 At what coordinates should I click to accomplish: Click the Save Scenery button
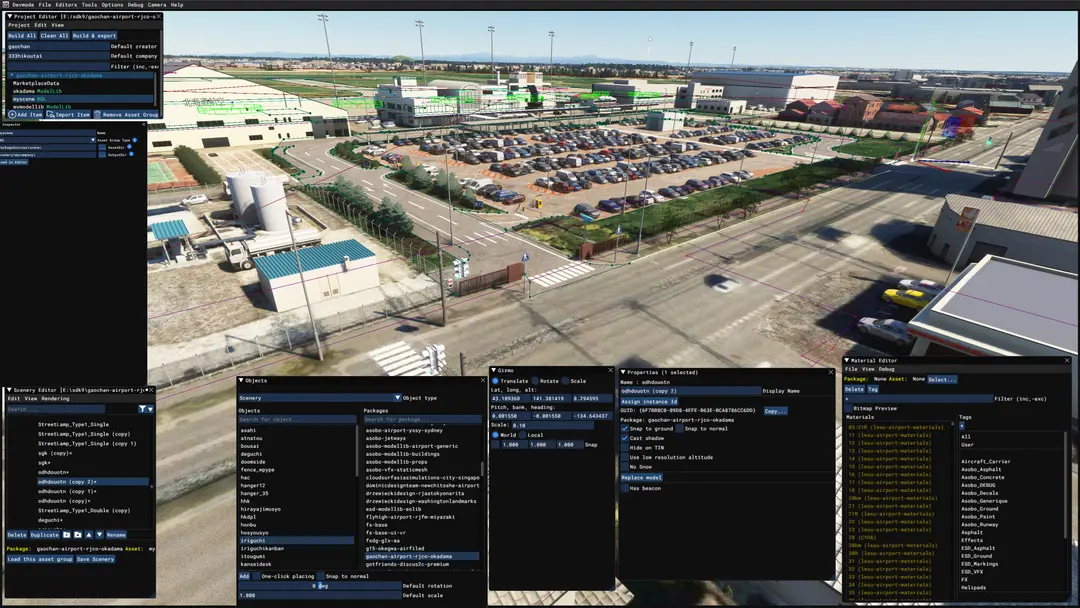pyautogui.click(x=95, y=559)
